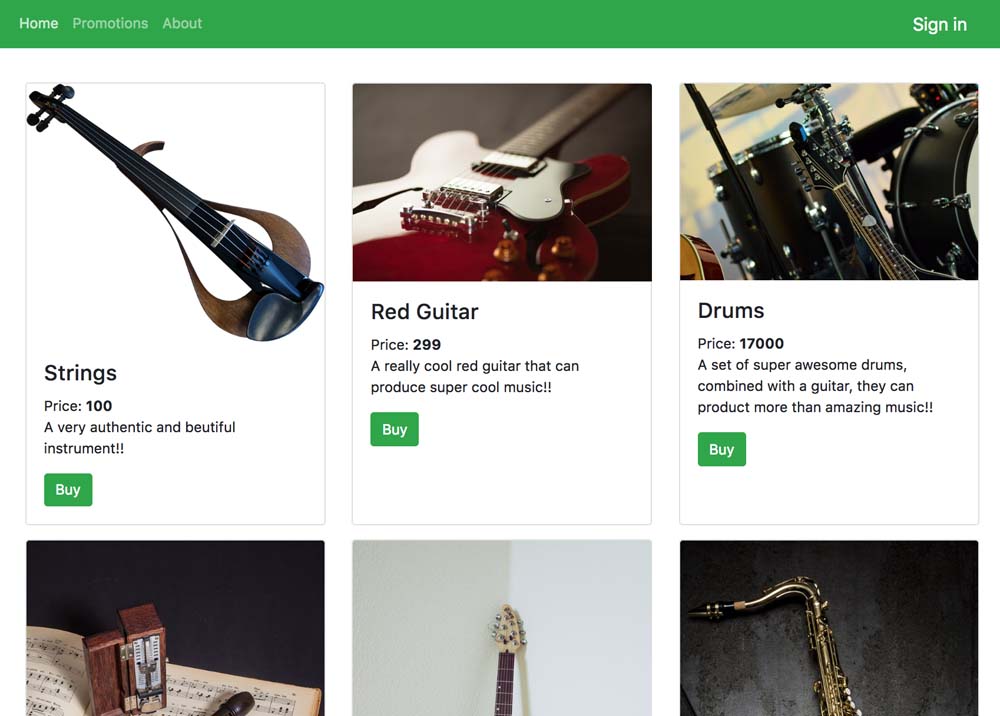Select the drums product photo
The image size is (1000, 716).
pos(829,182)
